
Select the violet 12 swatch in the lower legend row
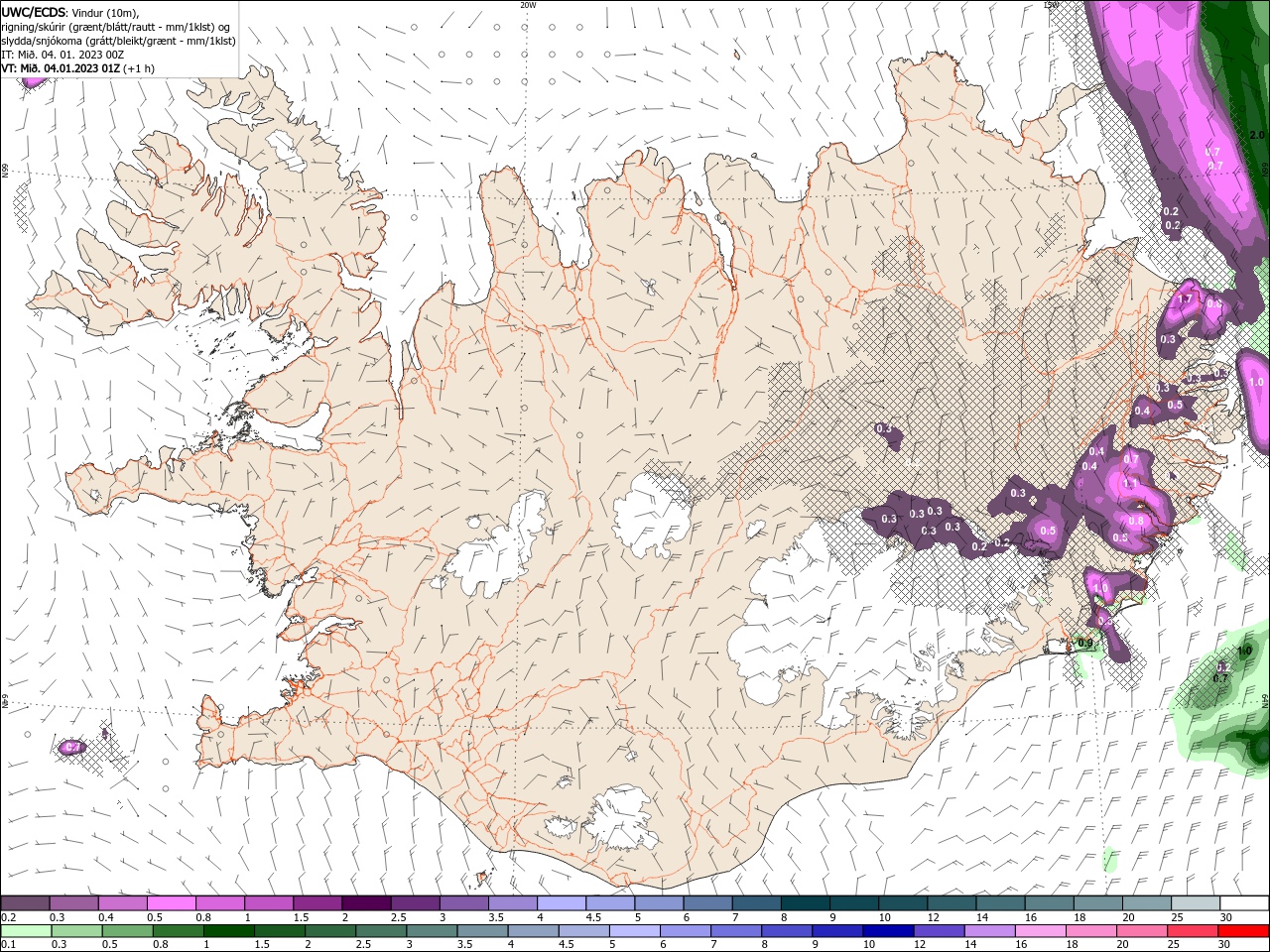tap(938, 931)
